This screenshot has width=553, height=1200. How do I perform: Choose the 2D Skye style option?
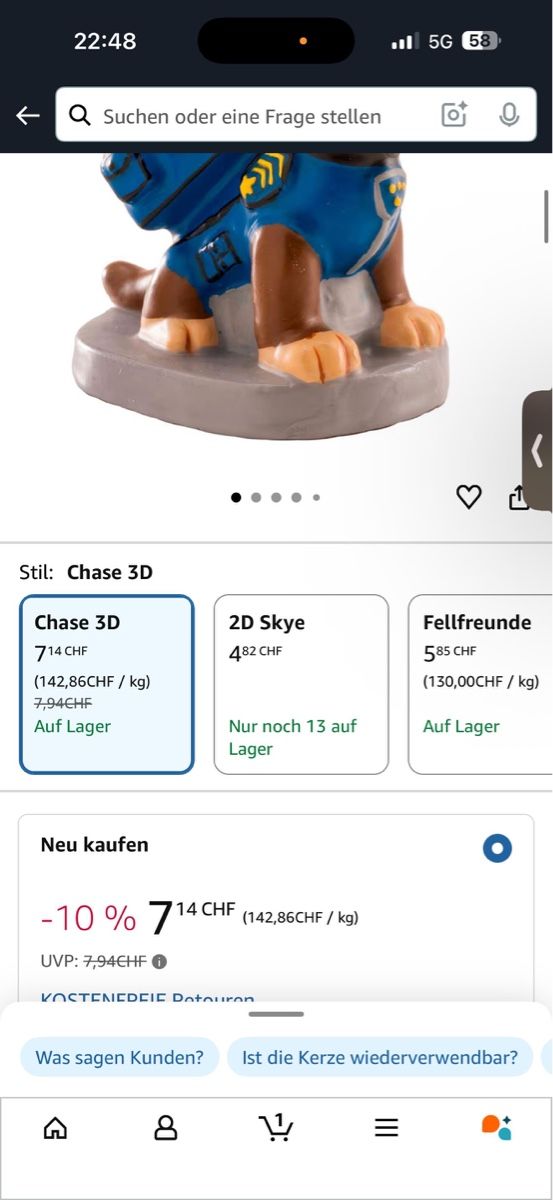coord(301,685)
